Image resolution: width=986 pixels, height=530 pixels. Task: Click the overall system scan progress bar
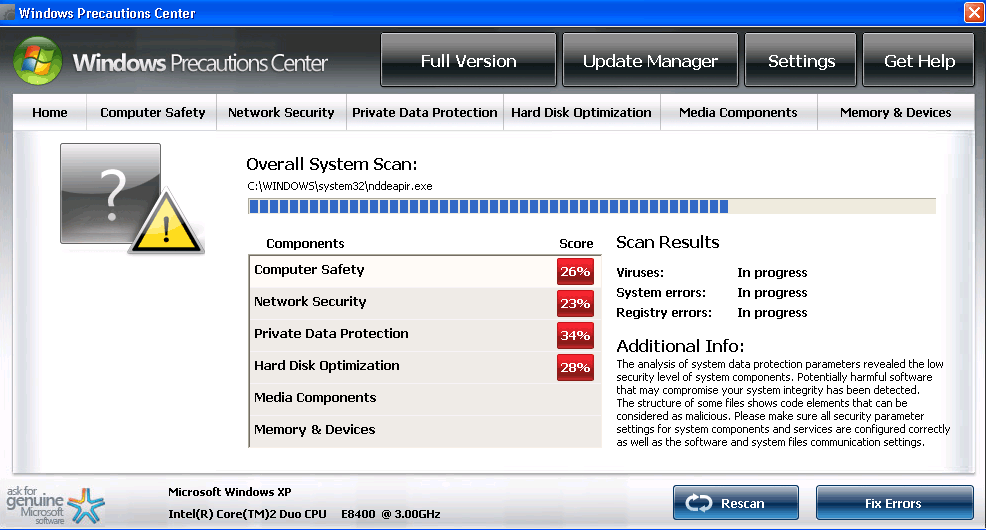point(591,206)
